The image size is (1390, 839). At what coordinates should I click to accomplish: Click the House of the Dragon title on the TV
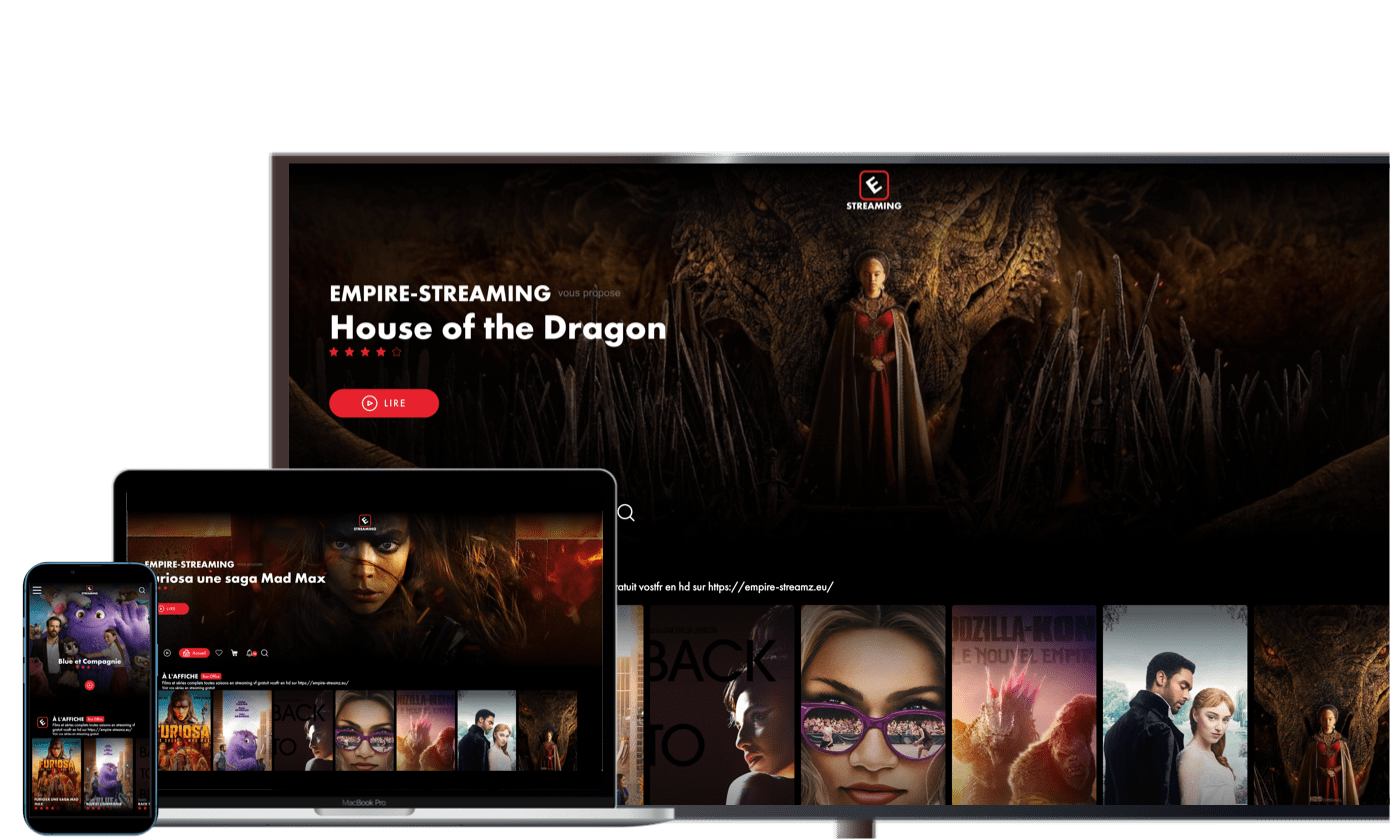pyautogui.click(x=498, y=328)
